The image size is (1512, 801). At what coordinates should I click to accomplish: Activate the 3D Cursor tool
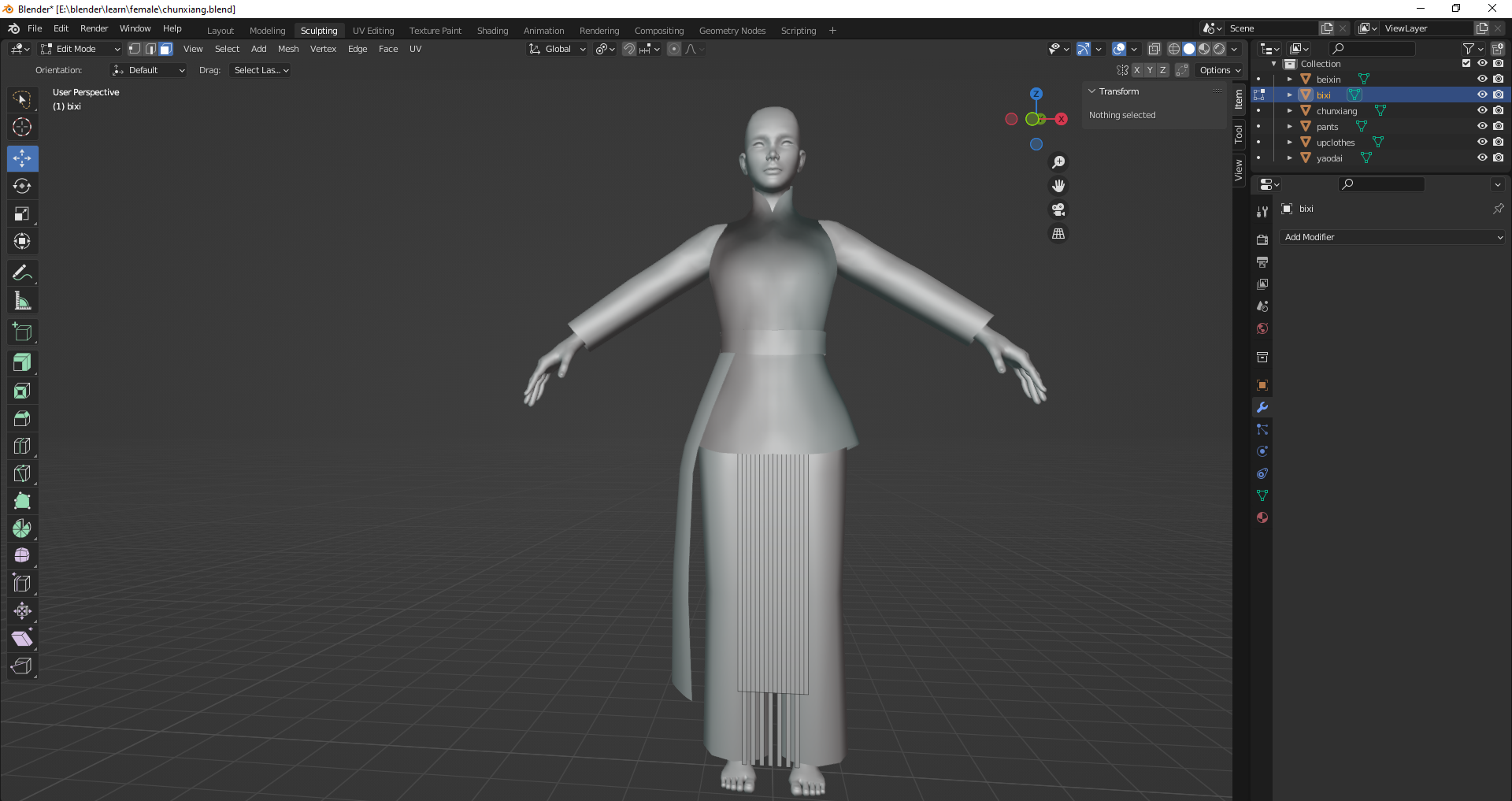22,127
